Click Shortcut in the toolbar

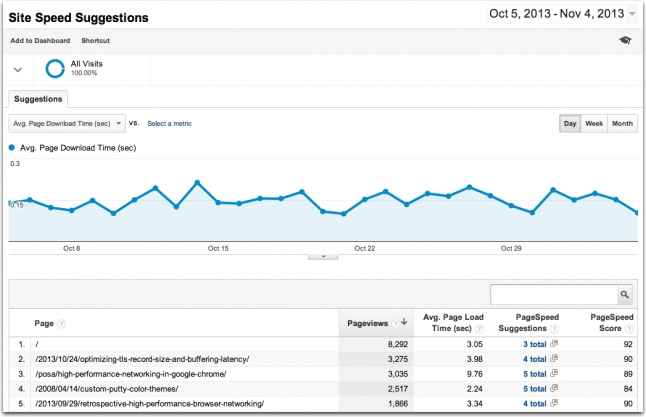(x=96, y=41)
